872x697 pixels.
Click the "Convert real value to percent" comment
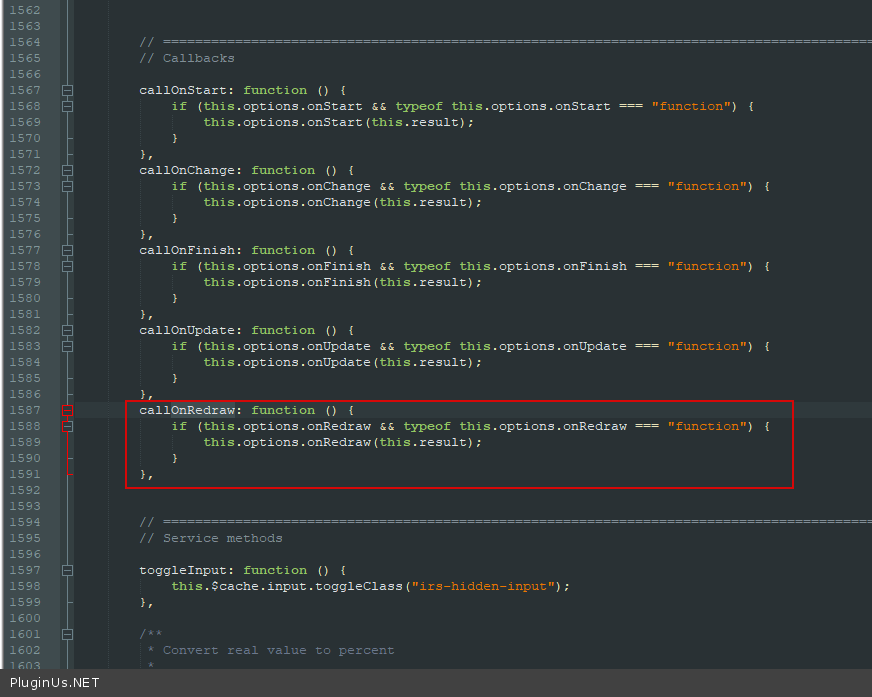[x=278, y=650]
